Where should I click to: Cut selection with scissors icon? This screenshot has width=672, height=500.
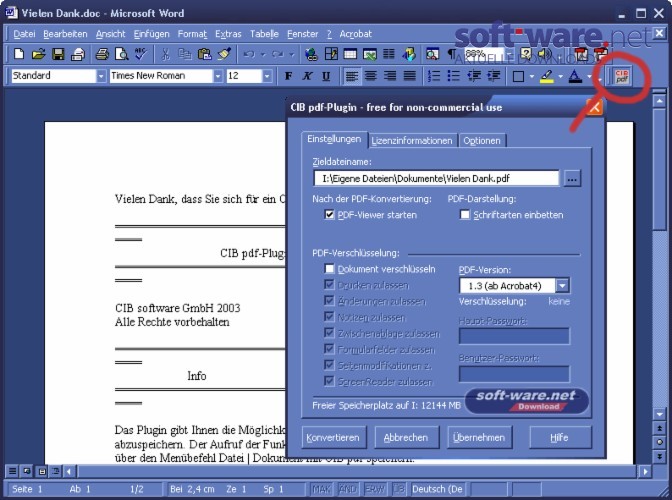[165, 54]
